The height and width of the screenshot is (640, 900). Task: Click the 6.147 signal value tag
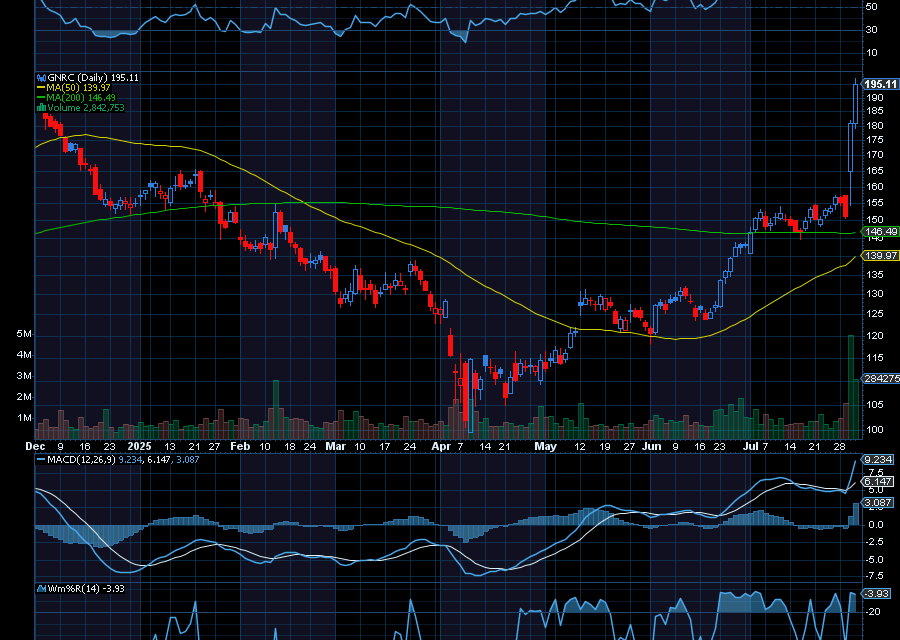[878, 482]
